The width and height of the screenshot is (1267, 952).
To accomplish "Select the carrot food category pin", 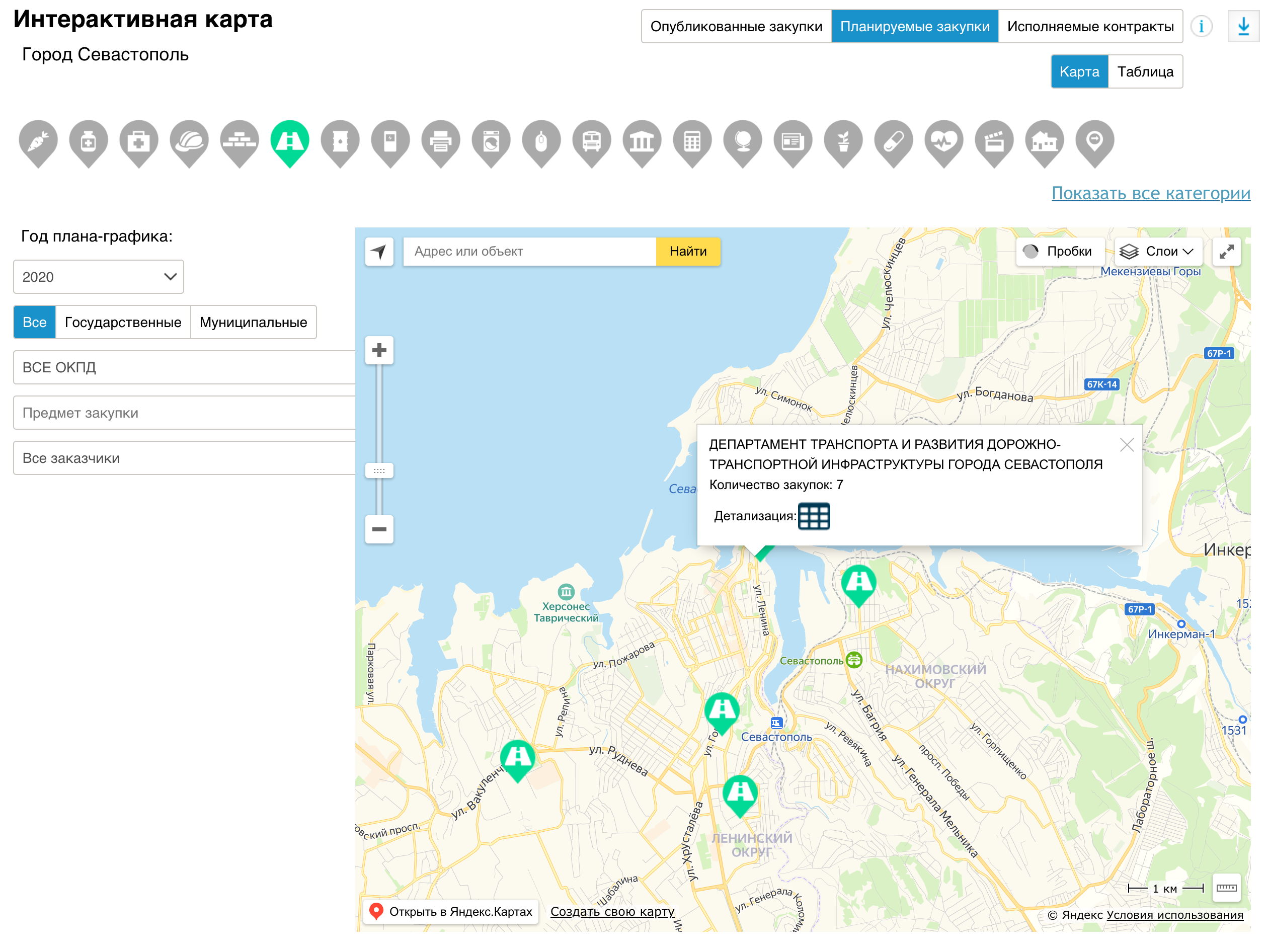I will click(38, 141).
